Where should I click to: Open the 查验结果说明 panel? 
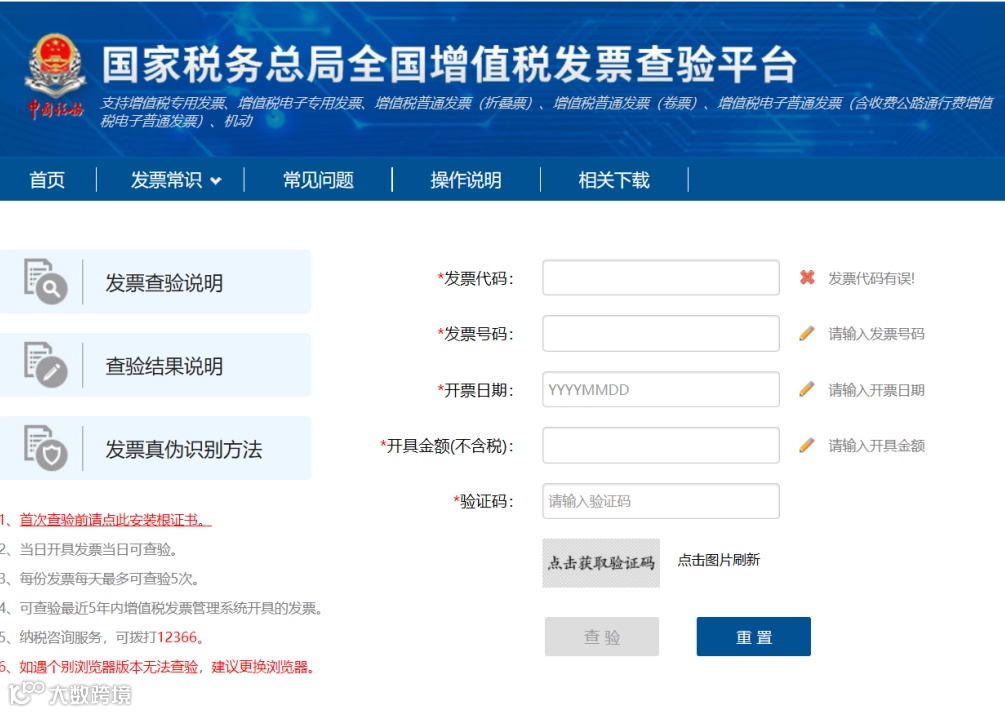pyautogui.click(x=155, y=365)
